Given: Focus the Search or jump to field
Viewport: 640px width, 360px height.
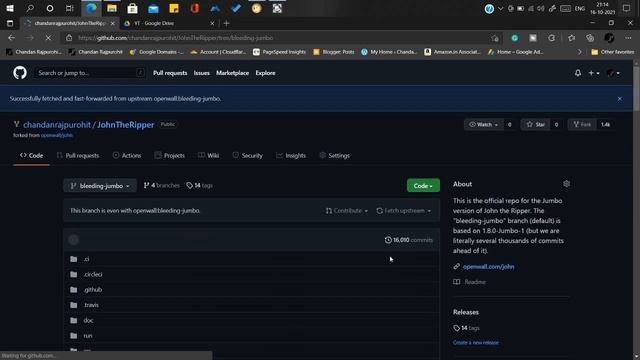Looking at the screenshot, I should (x=90, y=73).
